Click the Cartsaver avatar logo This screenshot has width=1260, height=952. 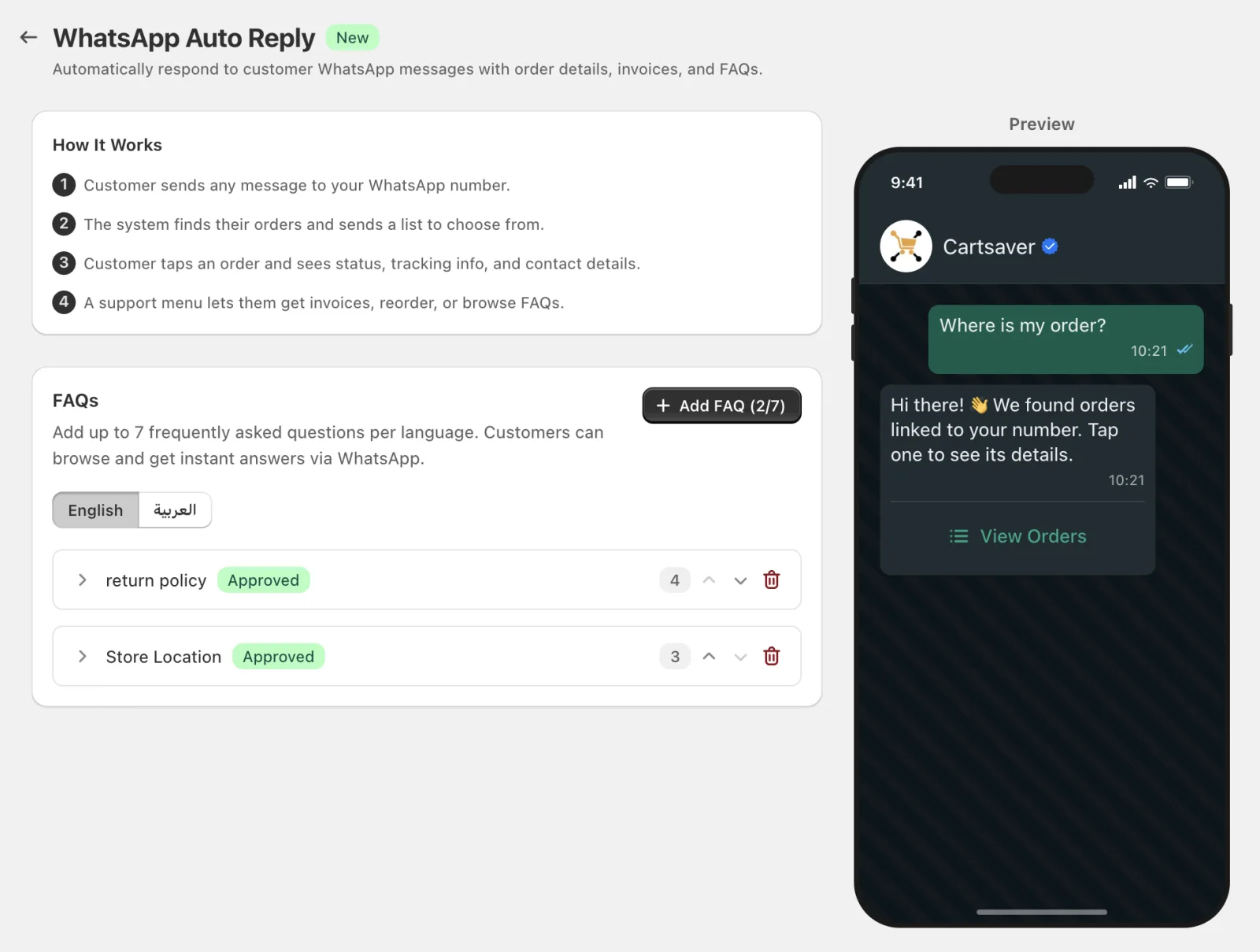click(x=906, y=246)
